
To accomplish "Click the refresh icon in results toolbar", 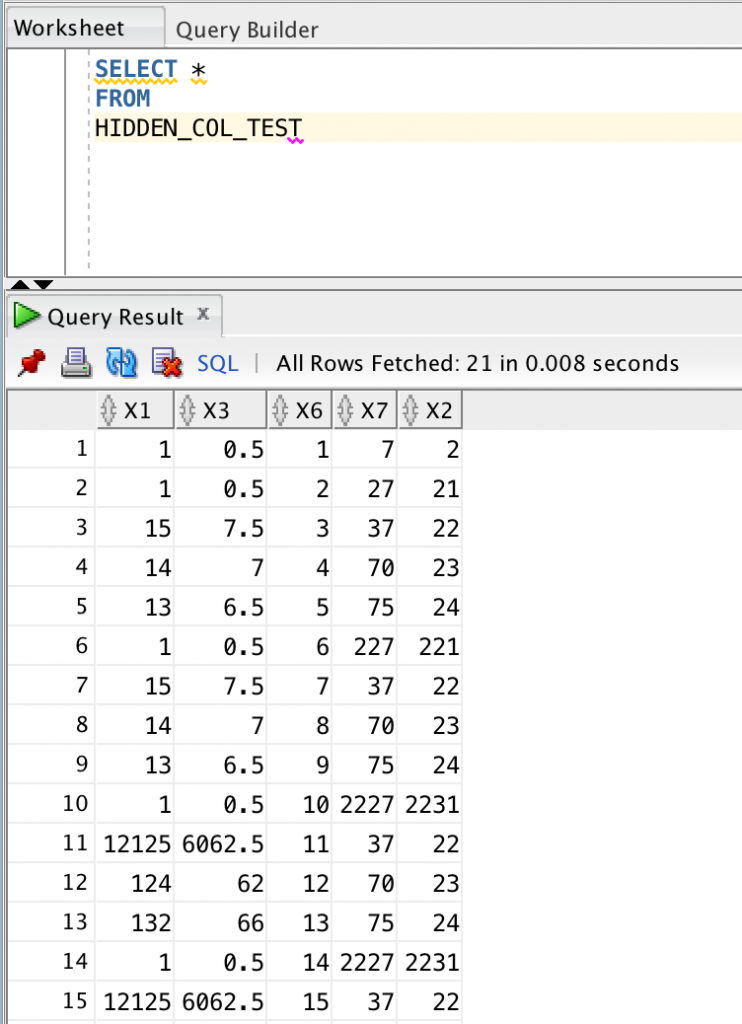I will point(120,364).
